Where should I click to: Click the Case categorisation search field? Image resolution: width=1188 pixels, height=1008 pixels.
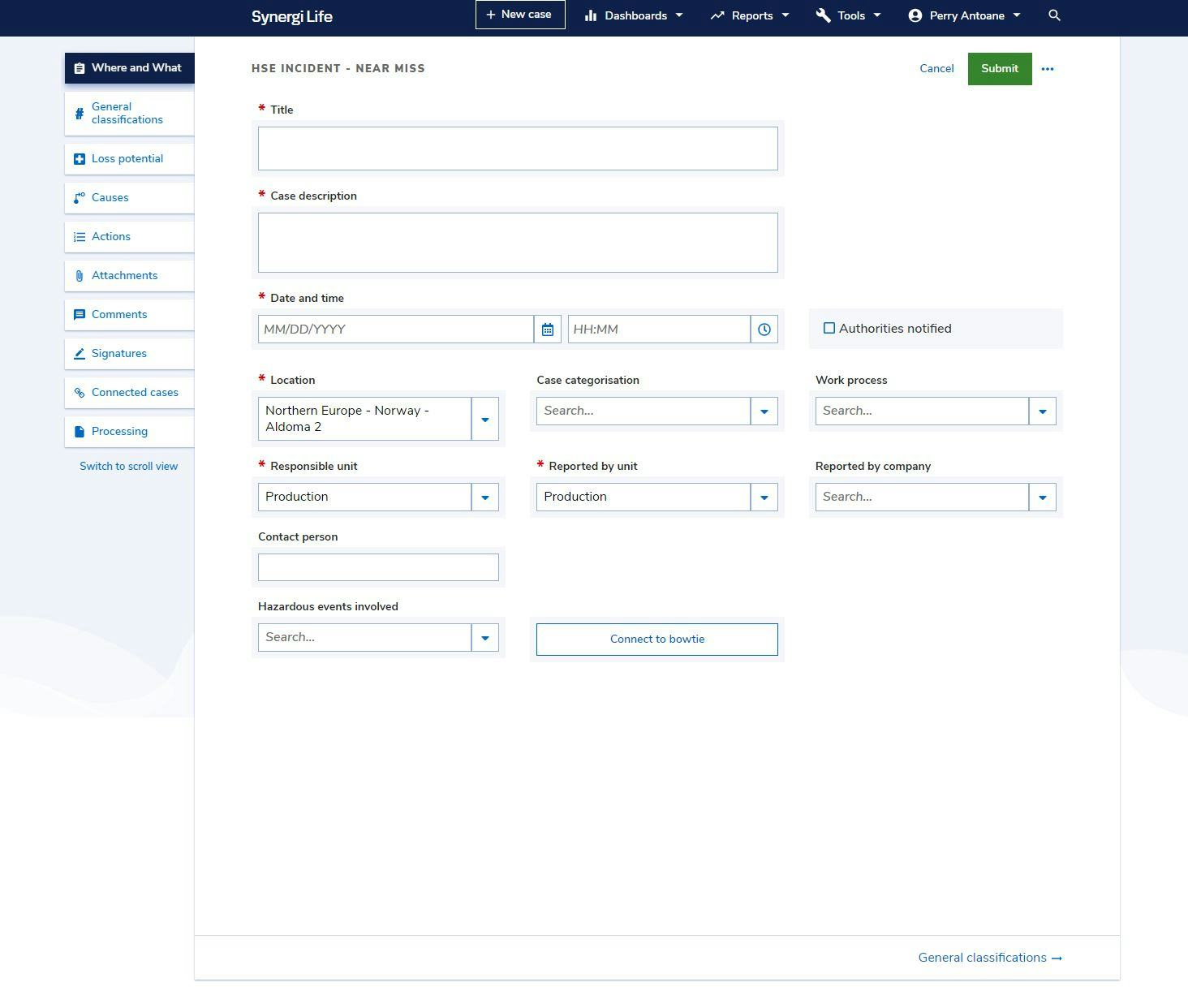(x=643, y=411)
